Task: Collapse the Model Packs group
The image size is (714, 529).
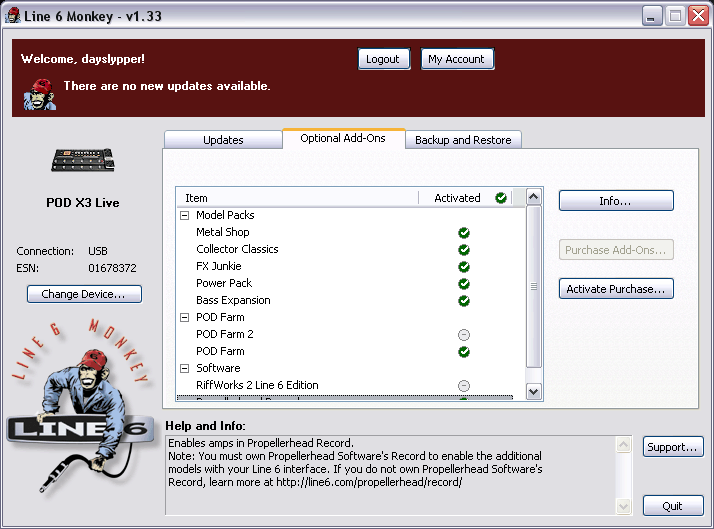Action: pos(185,216)
